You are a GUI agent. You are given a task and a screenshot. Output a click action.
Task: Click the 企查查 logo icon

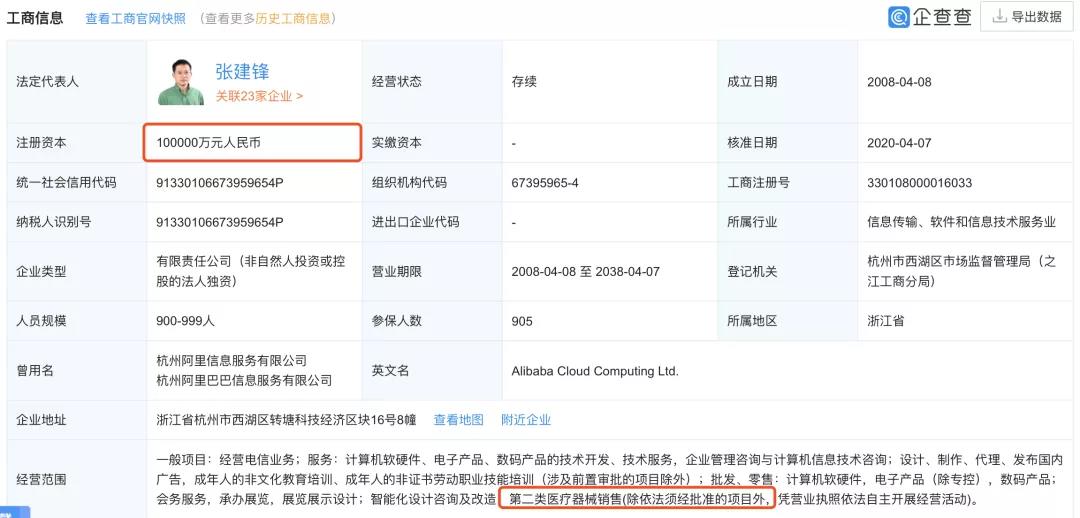pos(899,17)
